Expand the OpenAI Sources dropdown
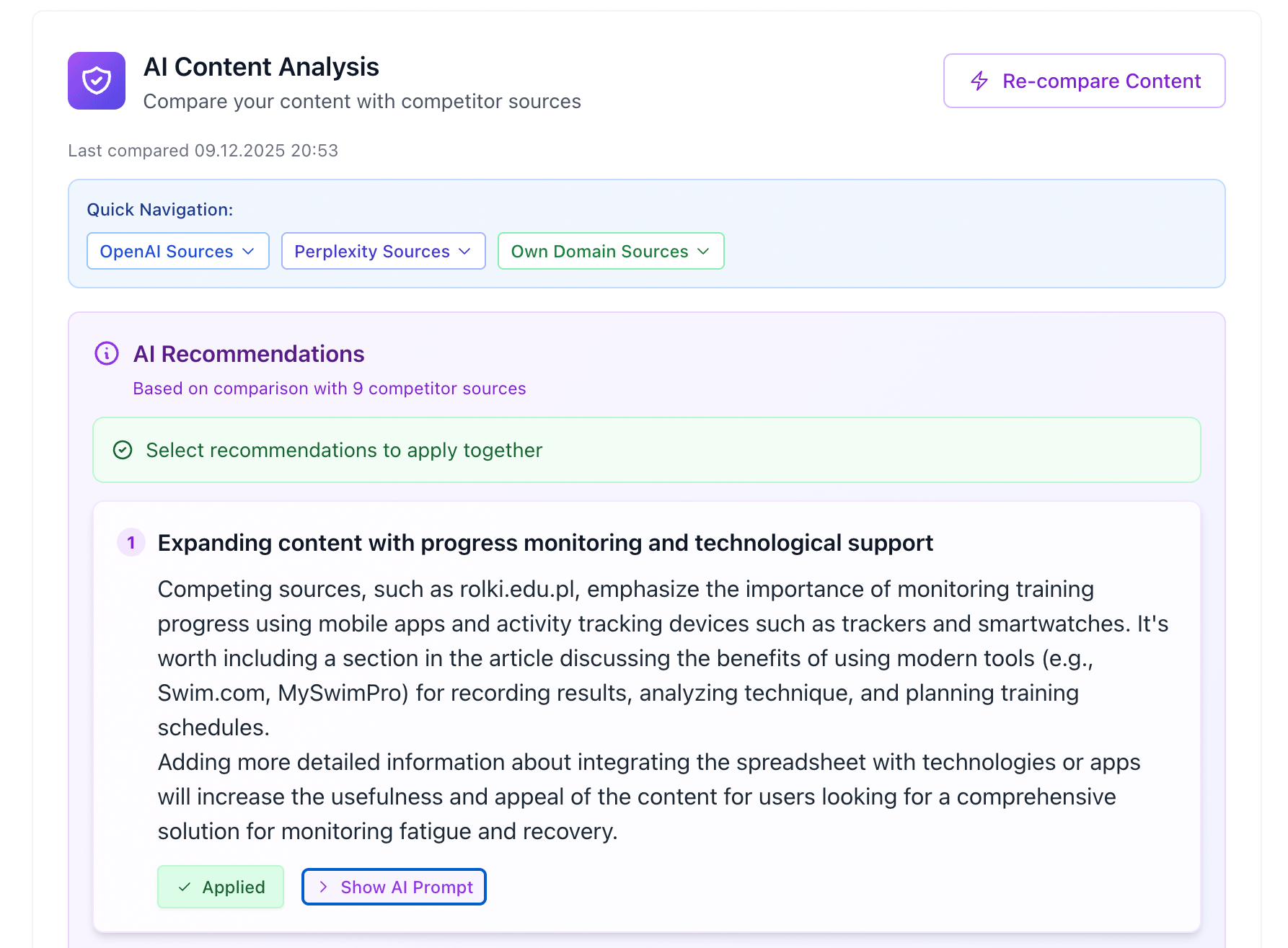Screen dimensions: 1288x948 177,252
